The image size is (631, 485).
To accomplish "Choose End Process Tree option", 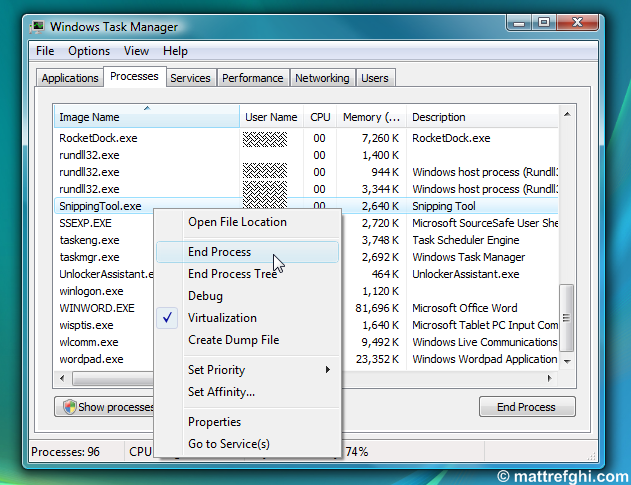I will point(247,274).
